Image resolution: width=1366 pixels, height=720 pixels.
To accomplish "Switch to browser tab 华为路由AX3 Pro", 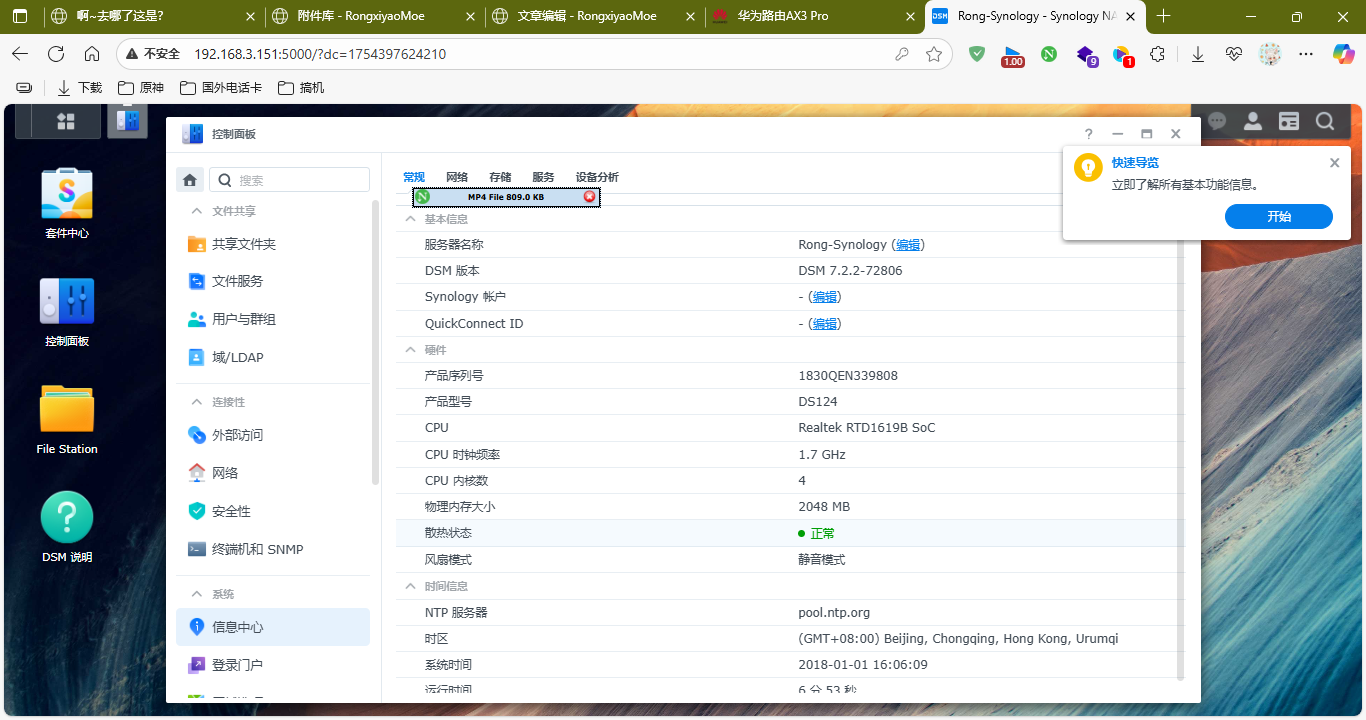I will click(x=811, y=16).
